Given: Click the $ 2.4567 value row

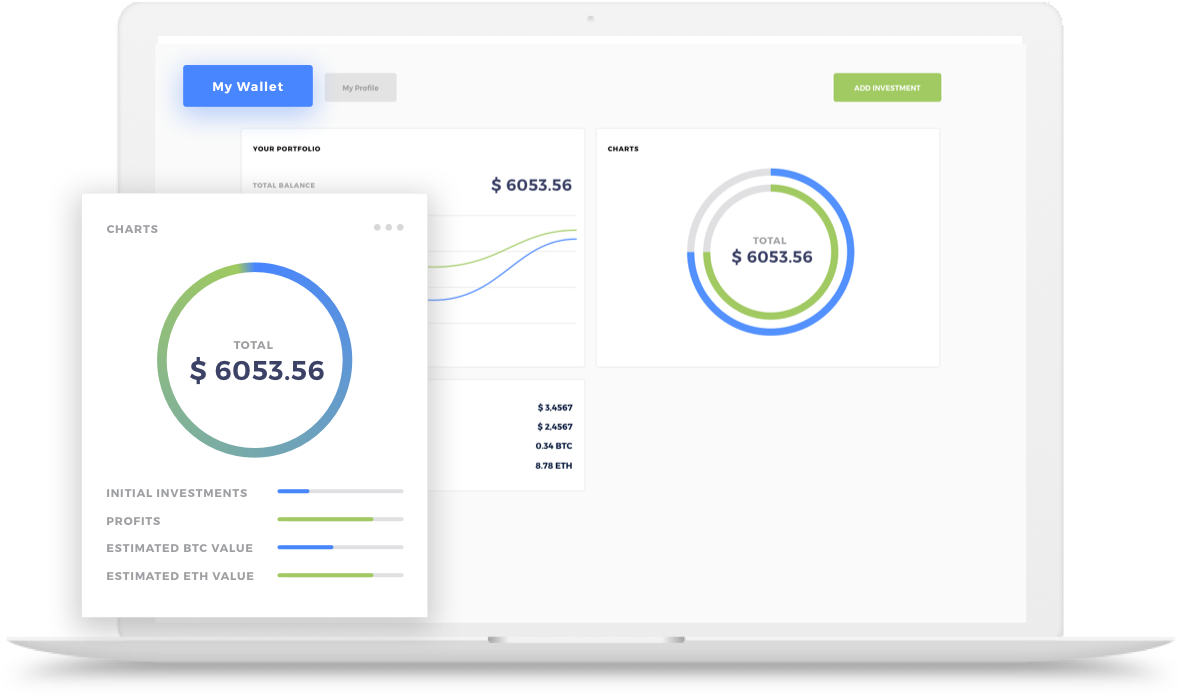Looking at the screenshot, I should (554, 427).
